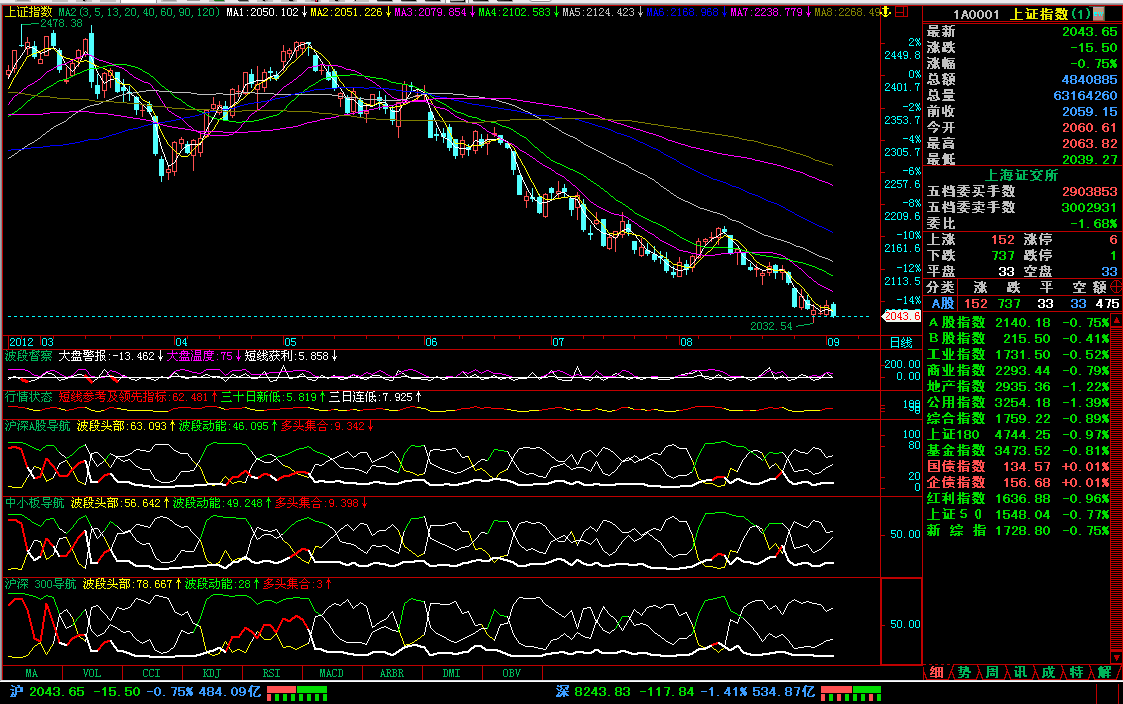This screenshot has height=704, width=1123.
Task: Select the 地产指数 row
Action: pos(1018,386)
